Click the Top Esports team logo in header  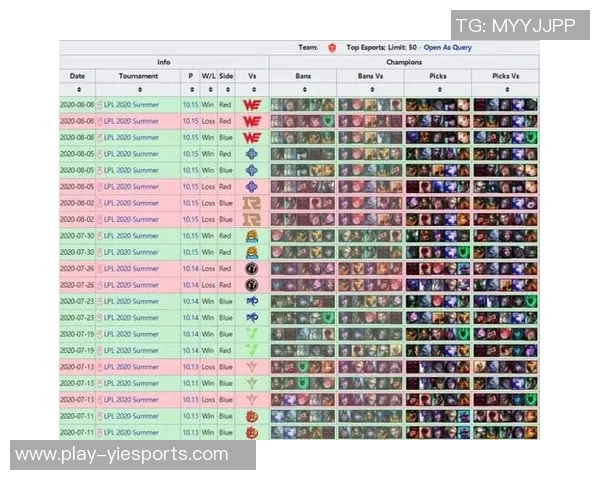[x=331, y=47]
